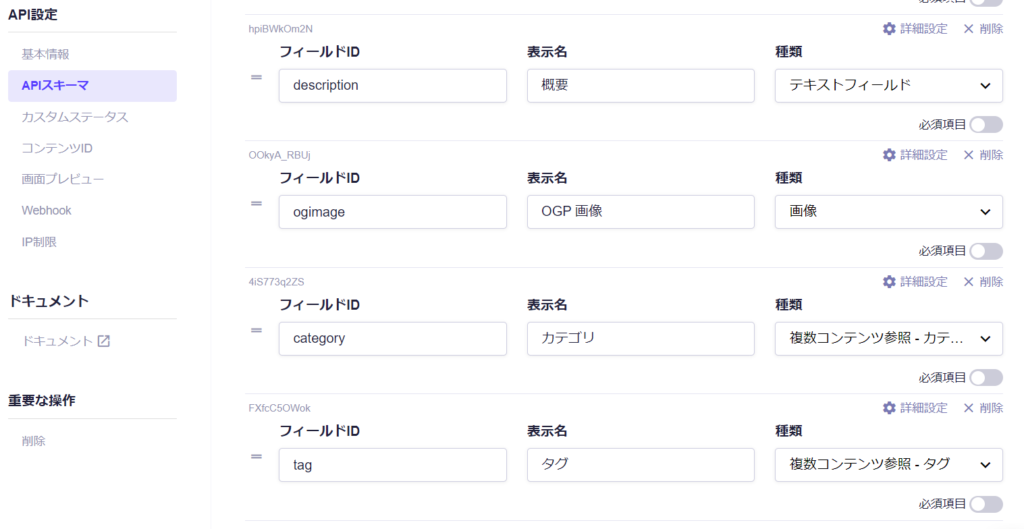Click the gear icon for the description field
The width and height of the screenshot is (1024, 529).
tap(889, 29)
